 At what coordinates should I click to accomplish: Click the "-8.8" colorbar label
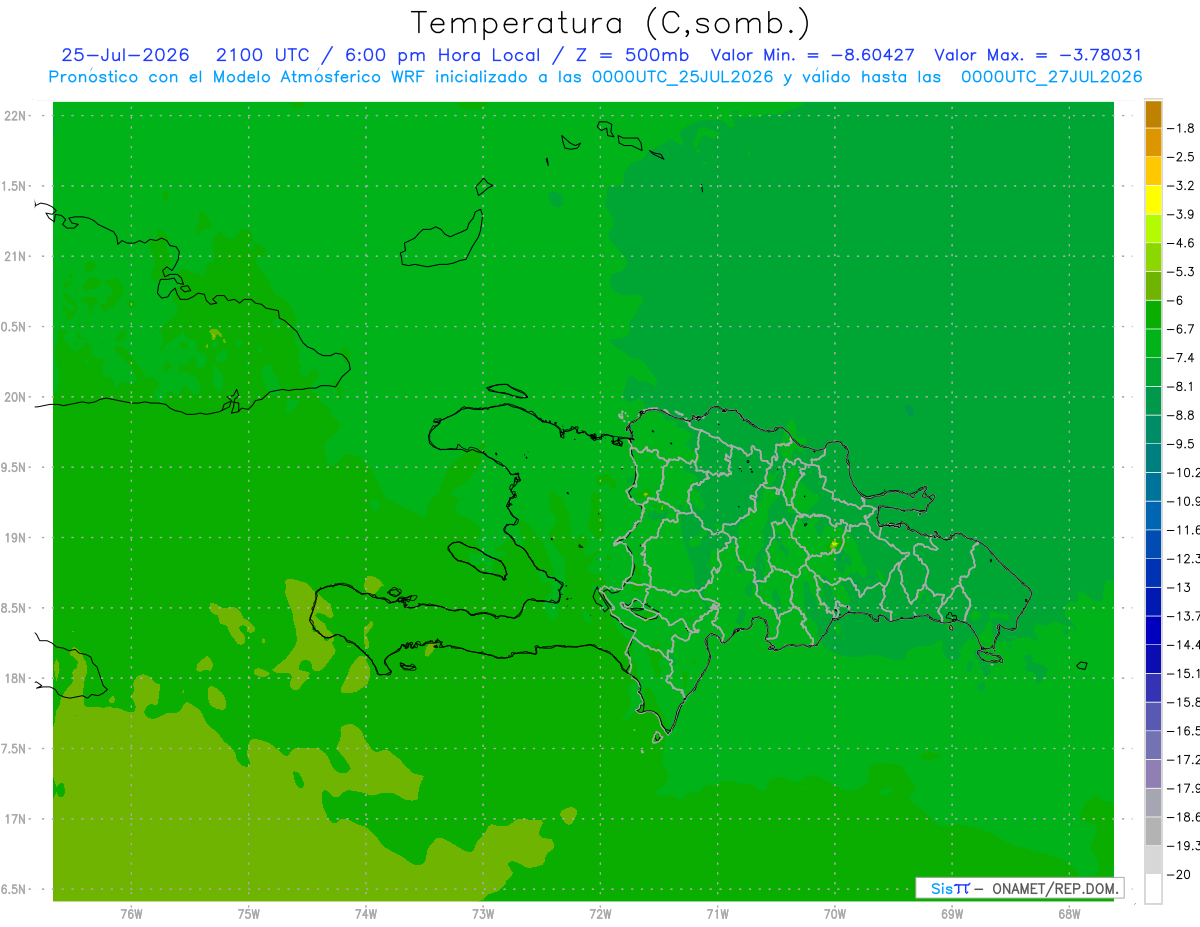[1183, 415]
